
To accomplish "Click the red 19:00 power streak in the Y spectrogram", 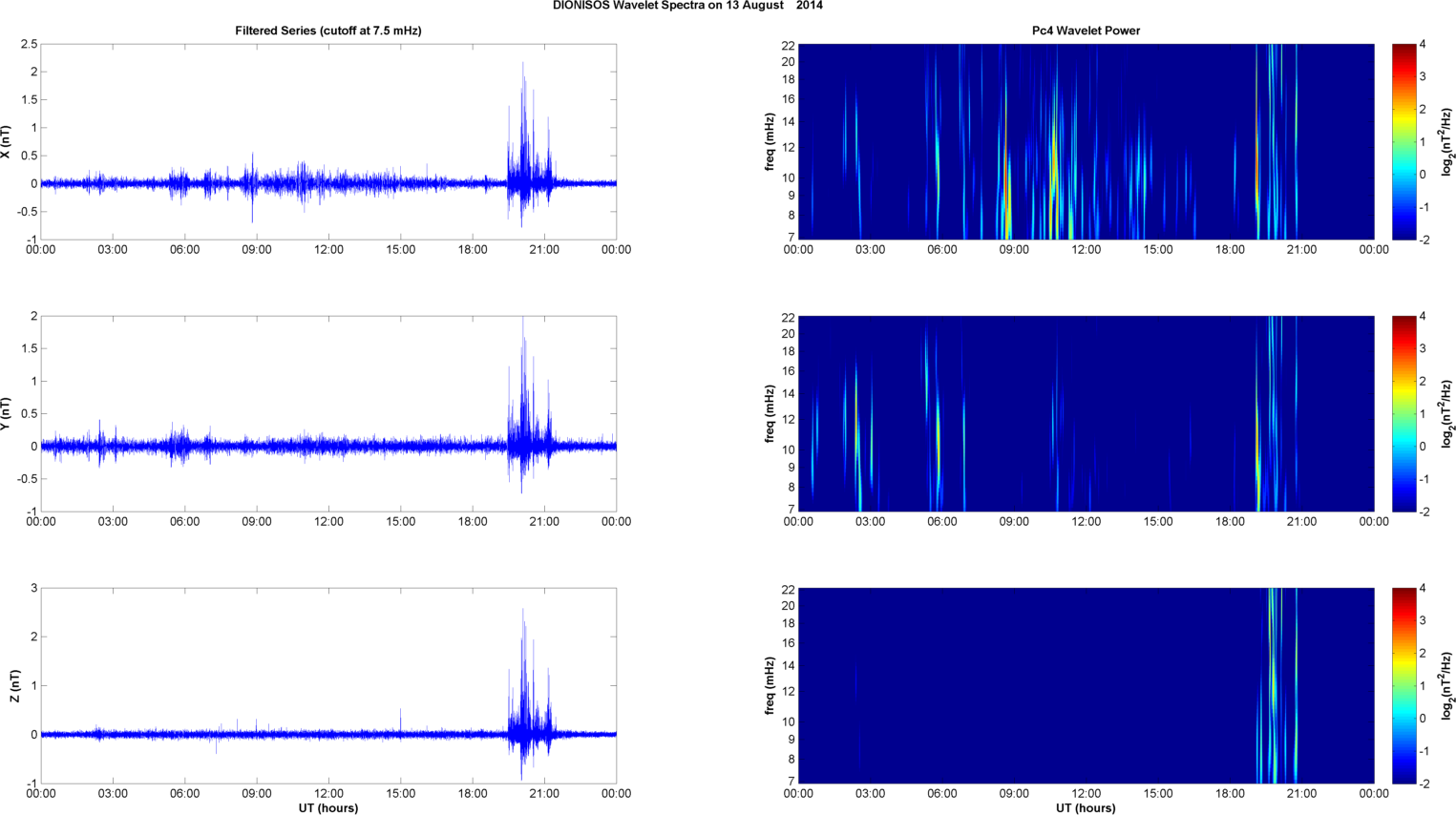I will tap(1257, 434).
